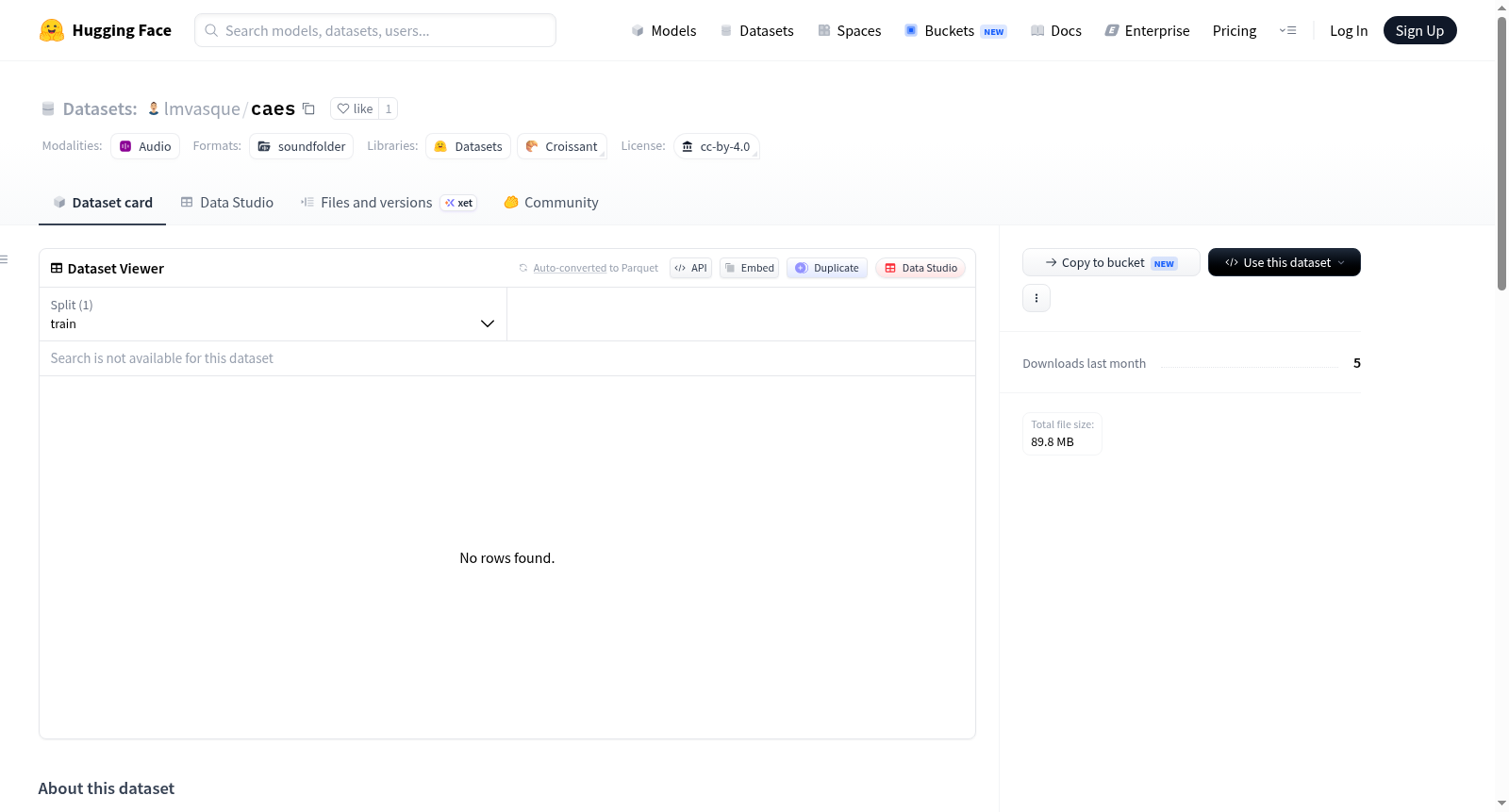
Task: Click the Embed button
Action: pyautogui.click(x=750, y=268)
